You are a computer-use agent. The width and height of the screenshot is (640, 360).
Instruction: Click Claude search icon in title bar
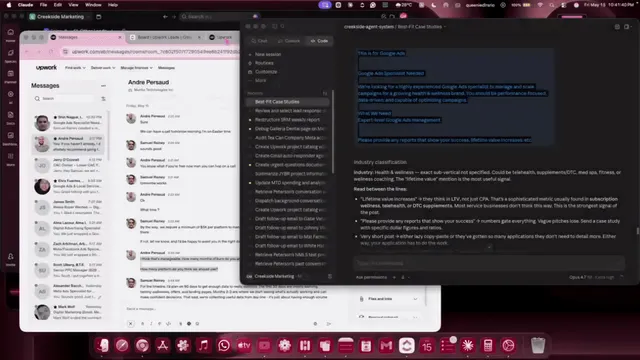coord(282,26)
